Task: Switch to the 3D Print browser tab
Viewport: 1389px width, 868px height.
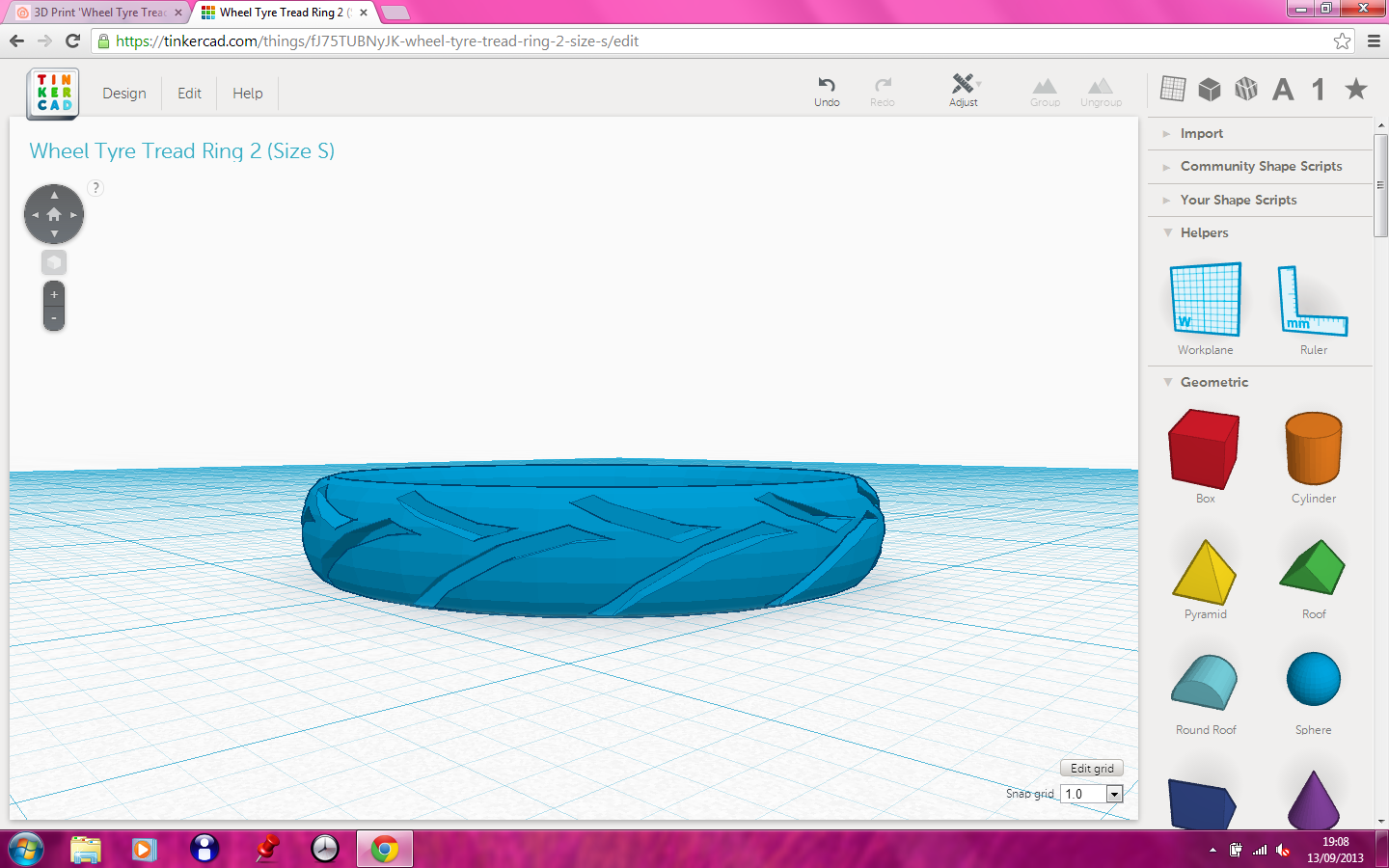Action: [x=99, y=13]
